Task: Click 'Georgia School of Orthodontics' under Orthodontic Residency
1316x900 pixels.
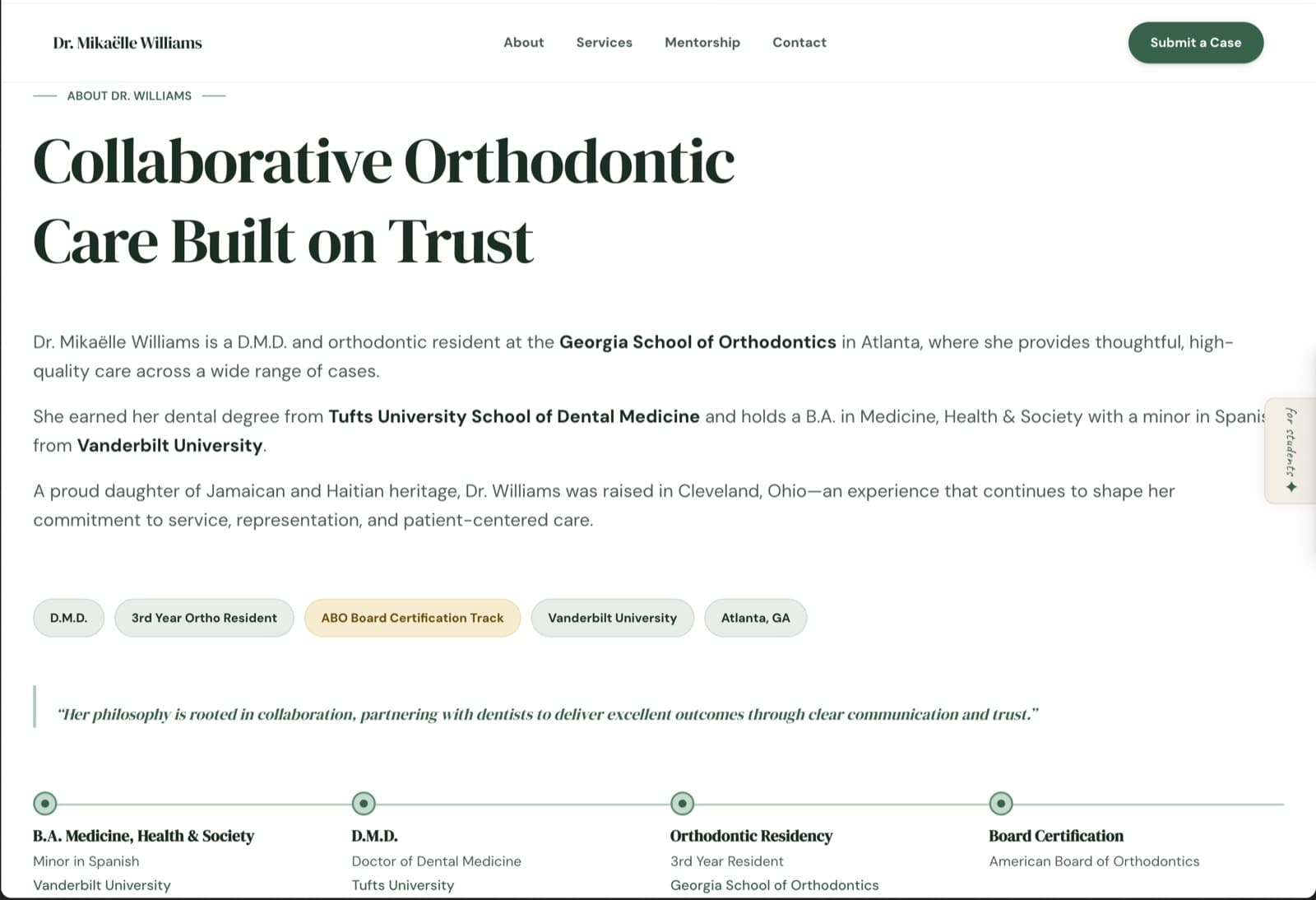Action: pos(775,885)
